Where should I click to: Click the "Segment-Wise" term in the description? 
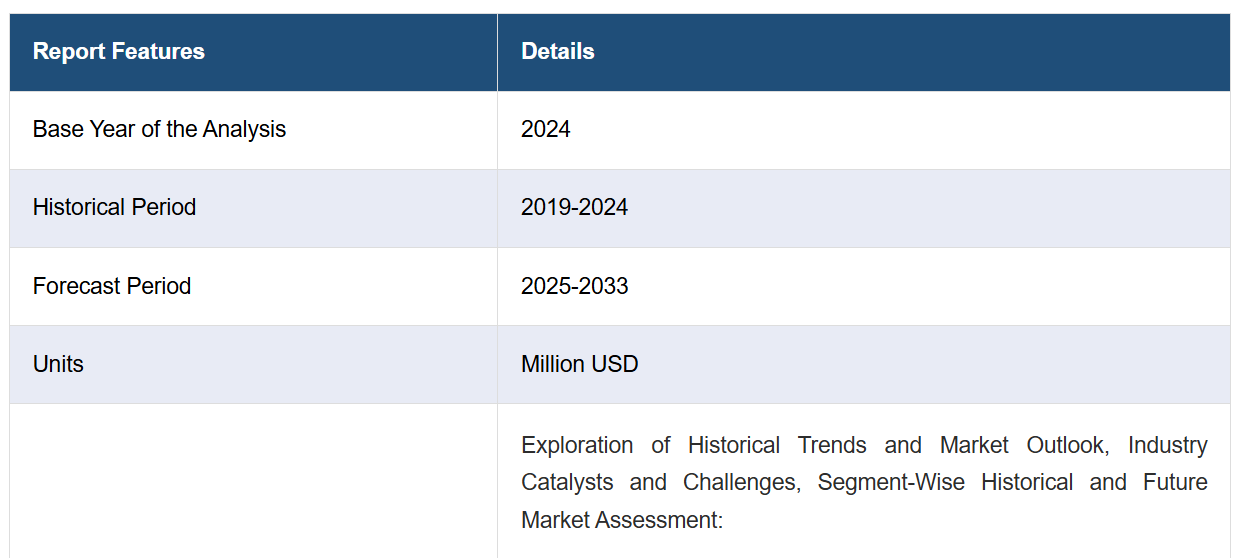click(x=891, y=483)
